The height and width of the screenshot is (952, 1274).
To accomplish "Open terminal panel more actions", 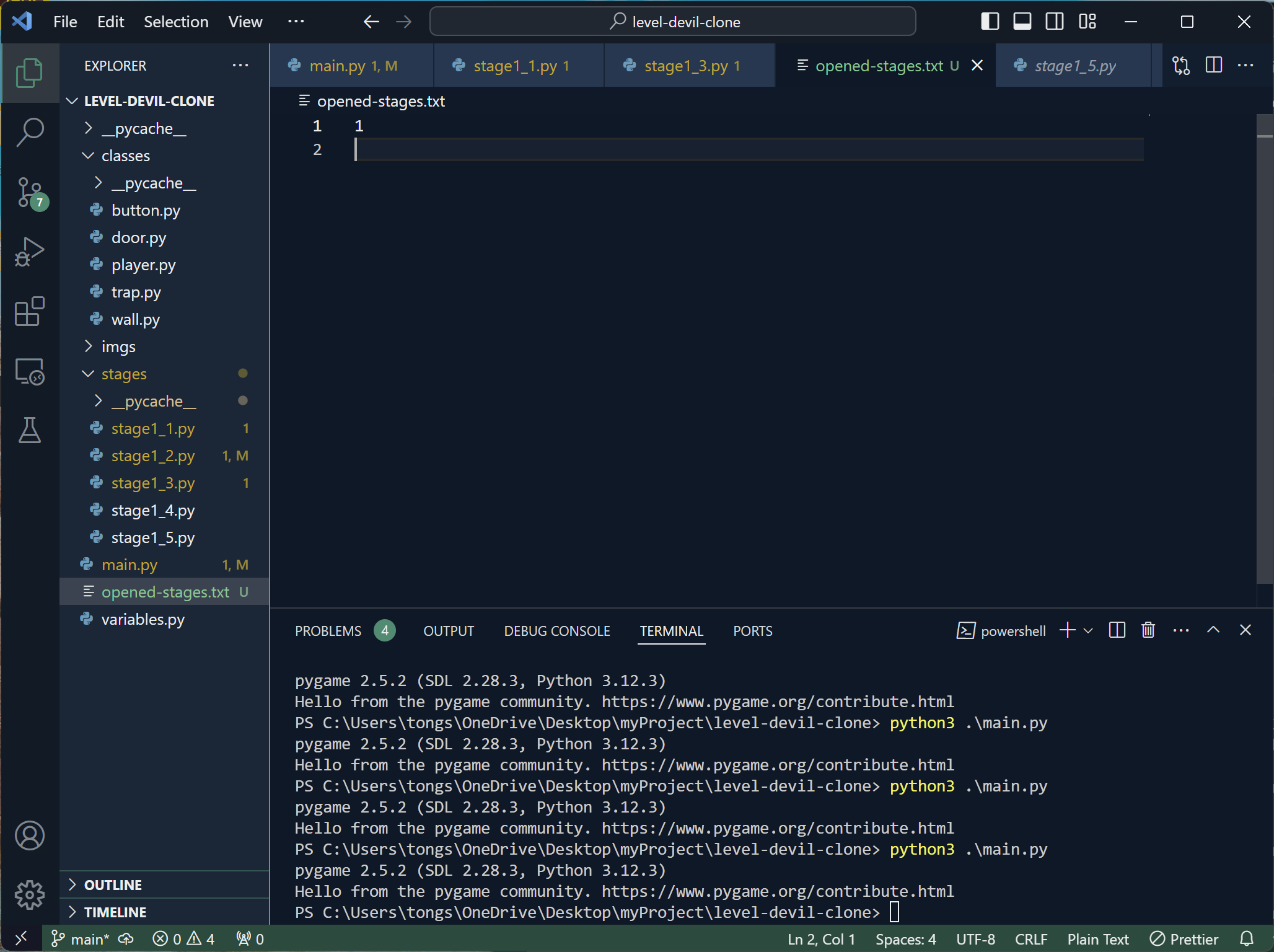I will tap(1181, 630).
